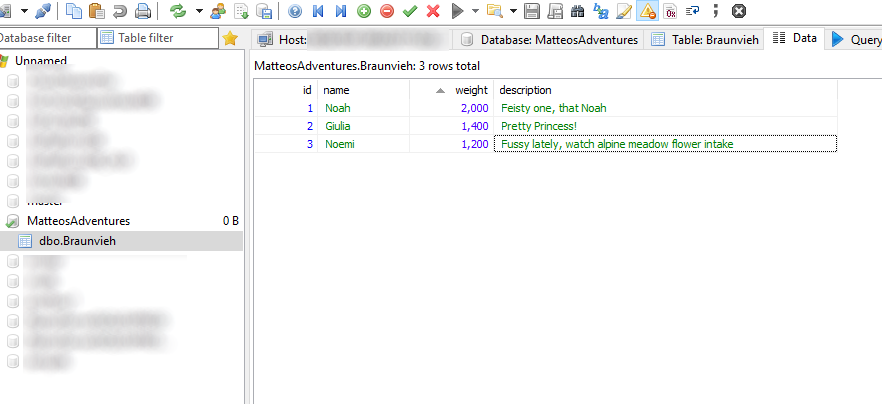Click the scroll with floppy disk icon
The height and width of the screenshot is (404, 882).
[555, 10]
